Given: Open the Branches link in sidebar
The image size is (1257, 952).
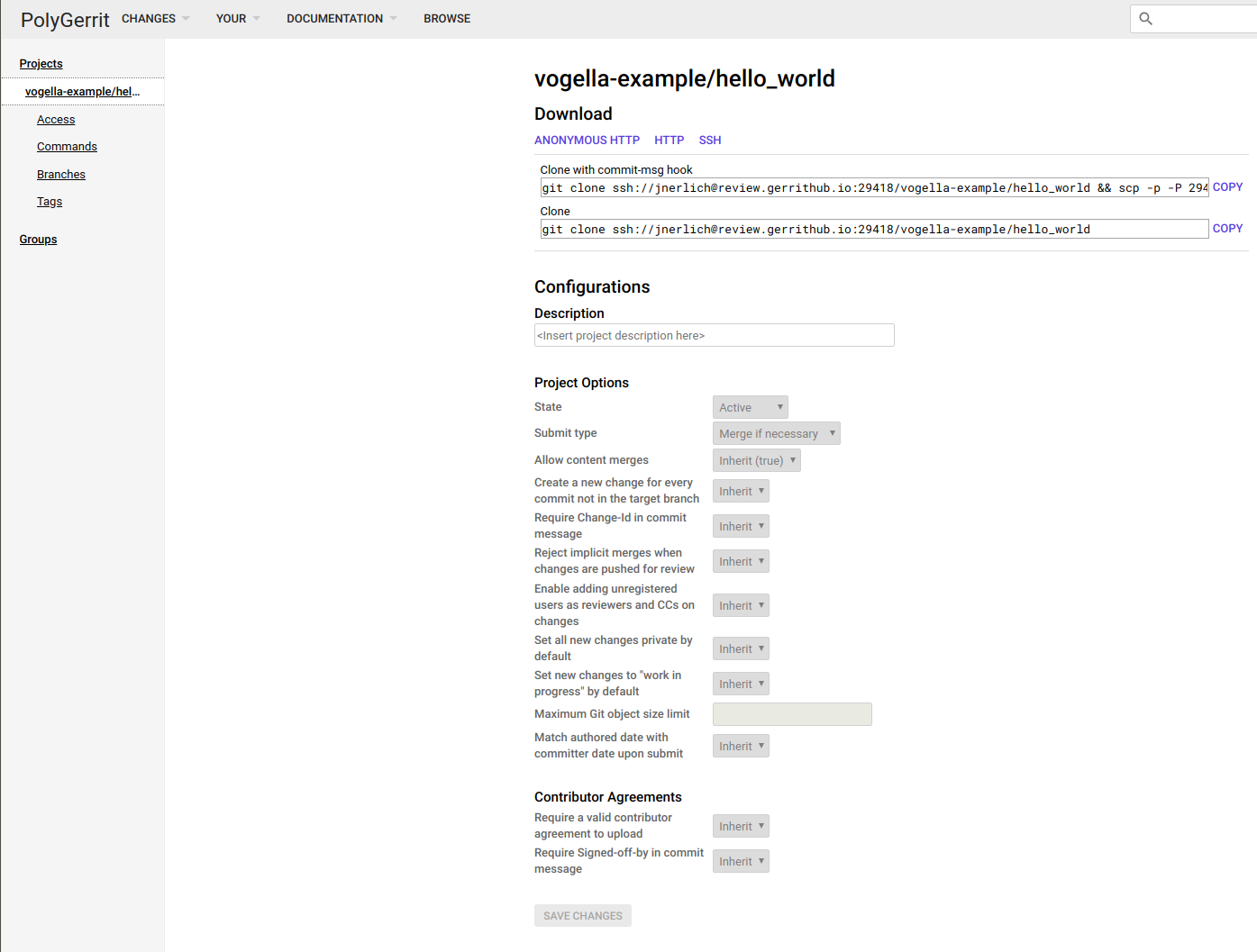Looking at the screenshot, I should [61, 175].
